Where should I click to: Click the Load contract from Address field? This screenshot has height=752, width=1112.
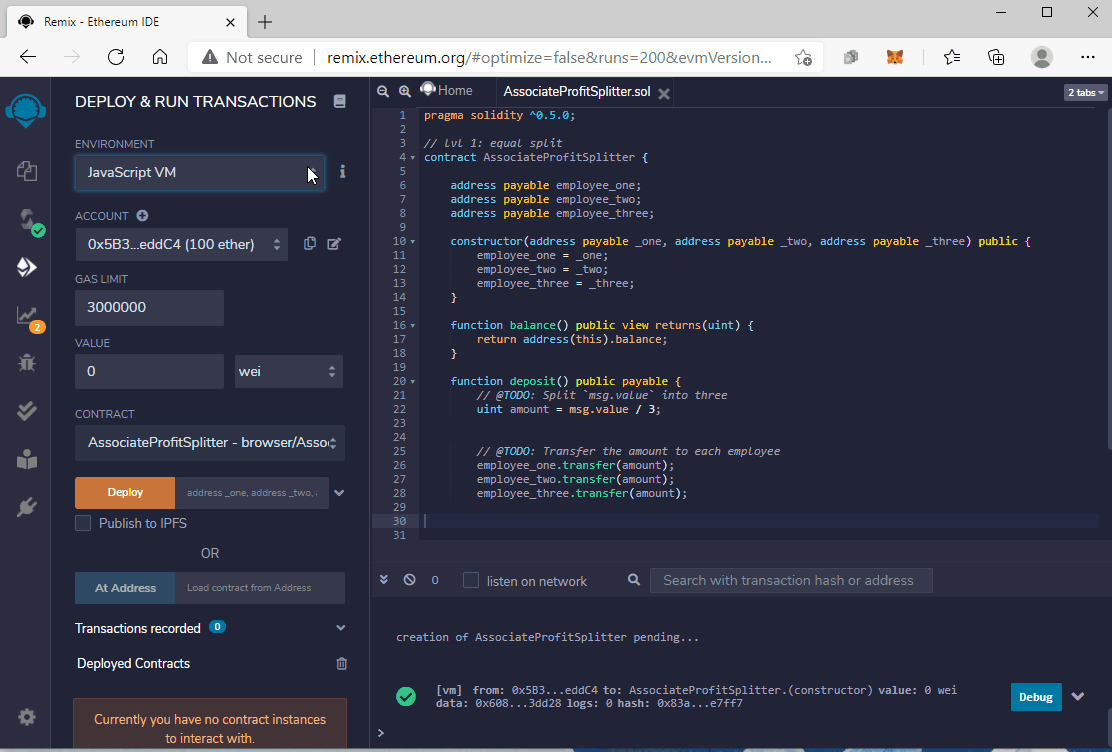click(x=260, y=588)
